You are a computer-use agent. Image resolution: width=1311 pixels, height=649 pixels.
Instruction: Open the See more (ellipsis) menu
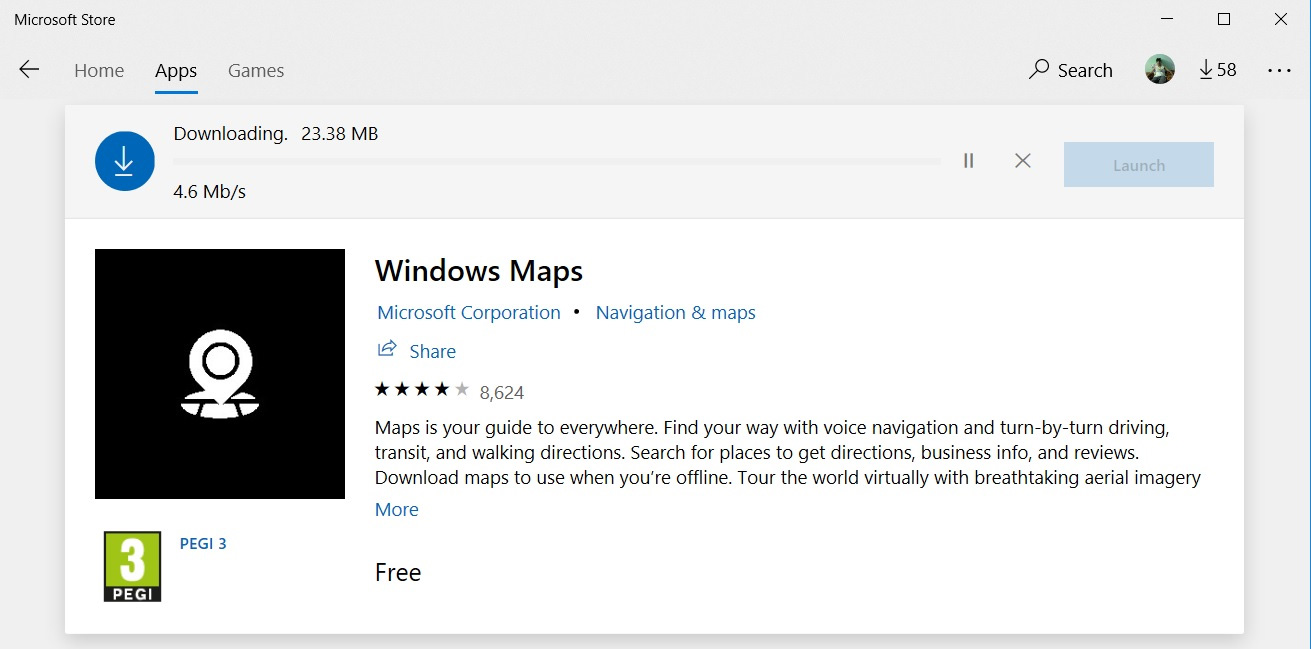[1281, 69]
